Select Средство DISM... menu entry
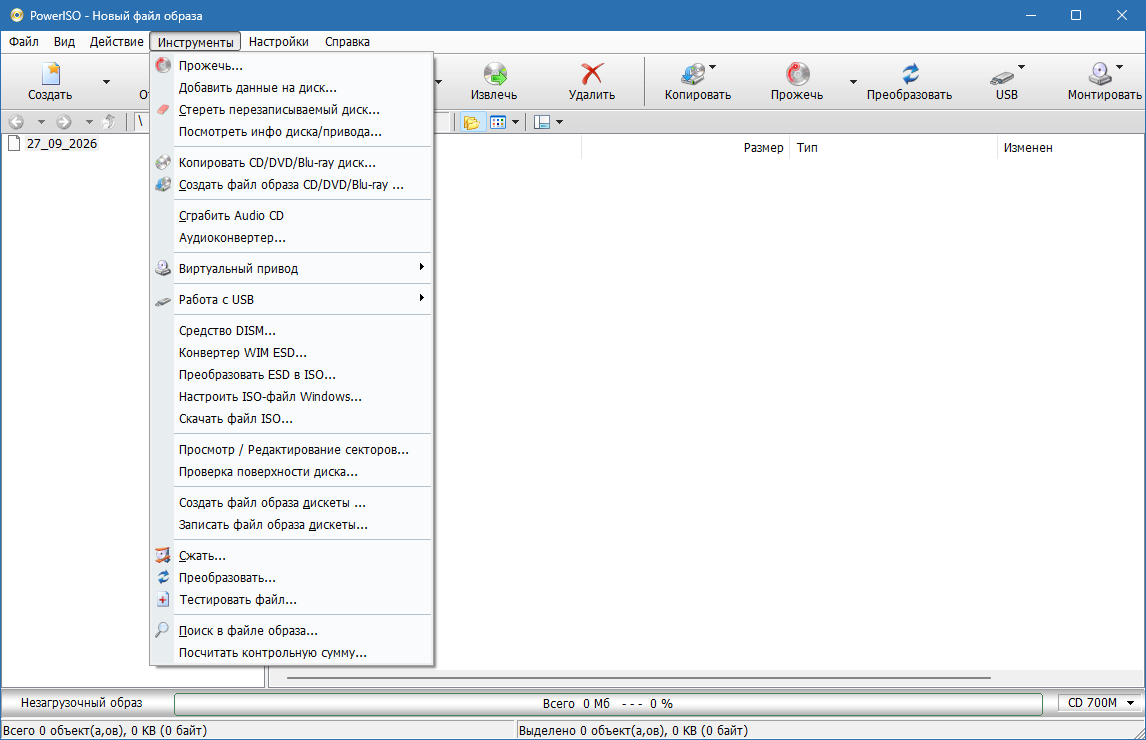This screenshot has width=1146, height=740. tap(292, 331)
